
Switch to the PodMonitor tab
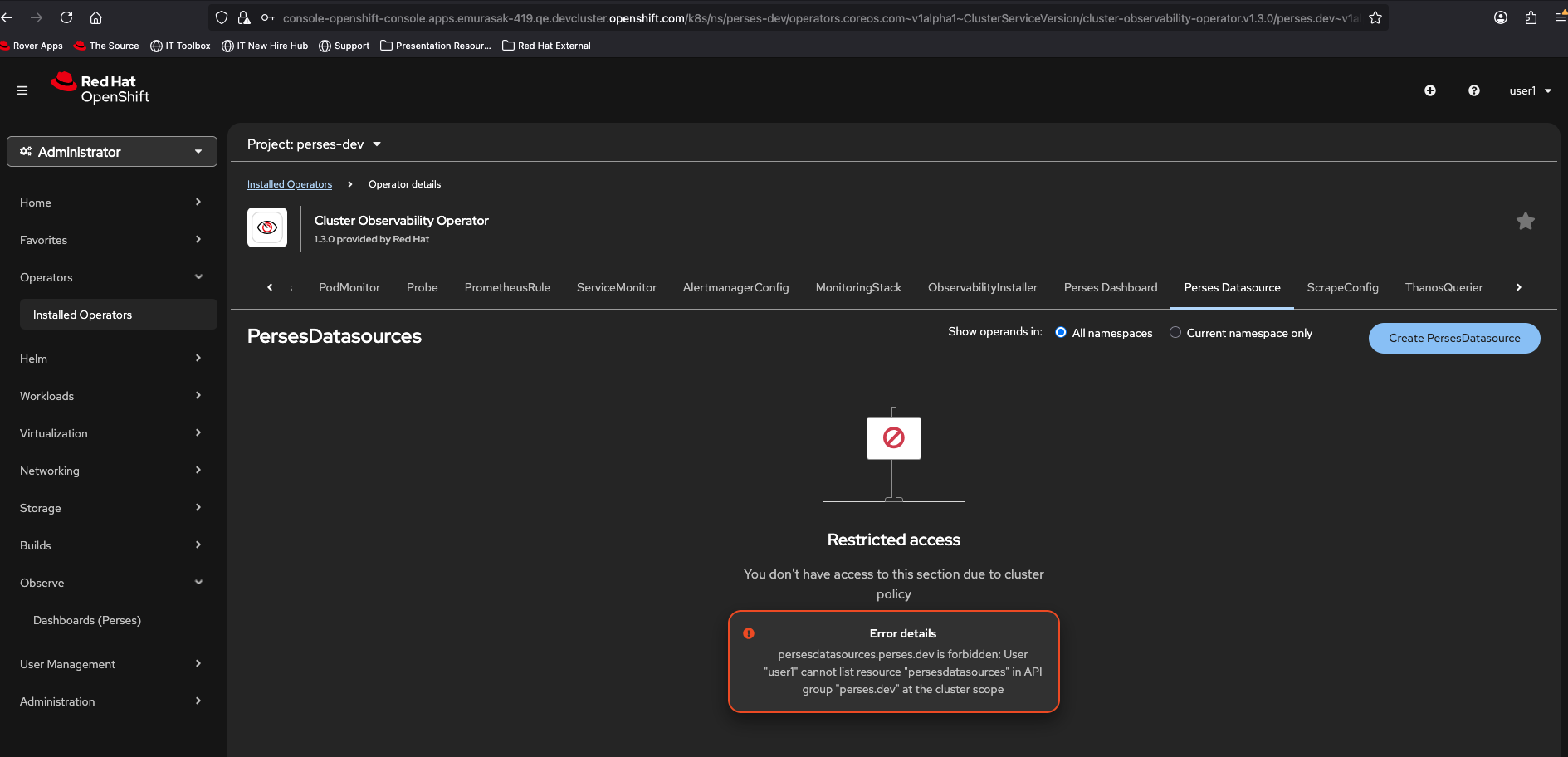click(349, 287)
